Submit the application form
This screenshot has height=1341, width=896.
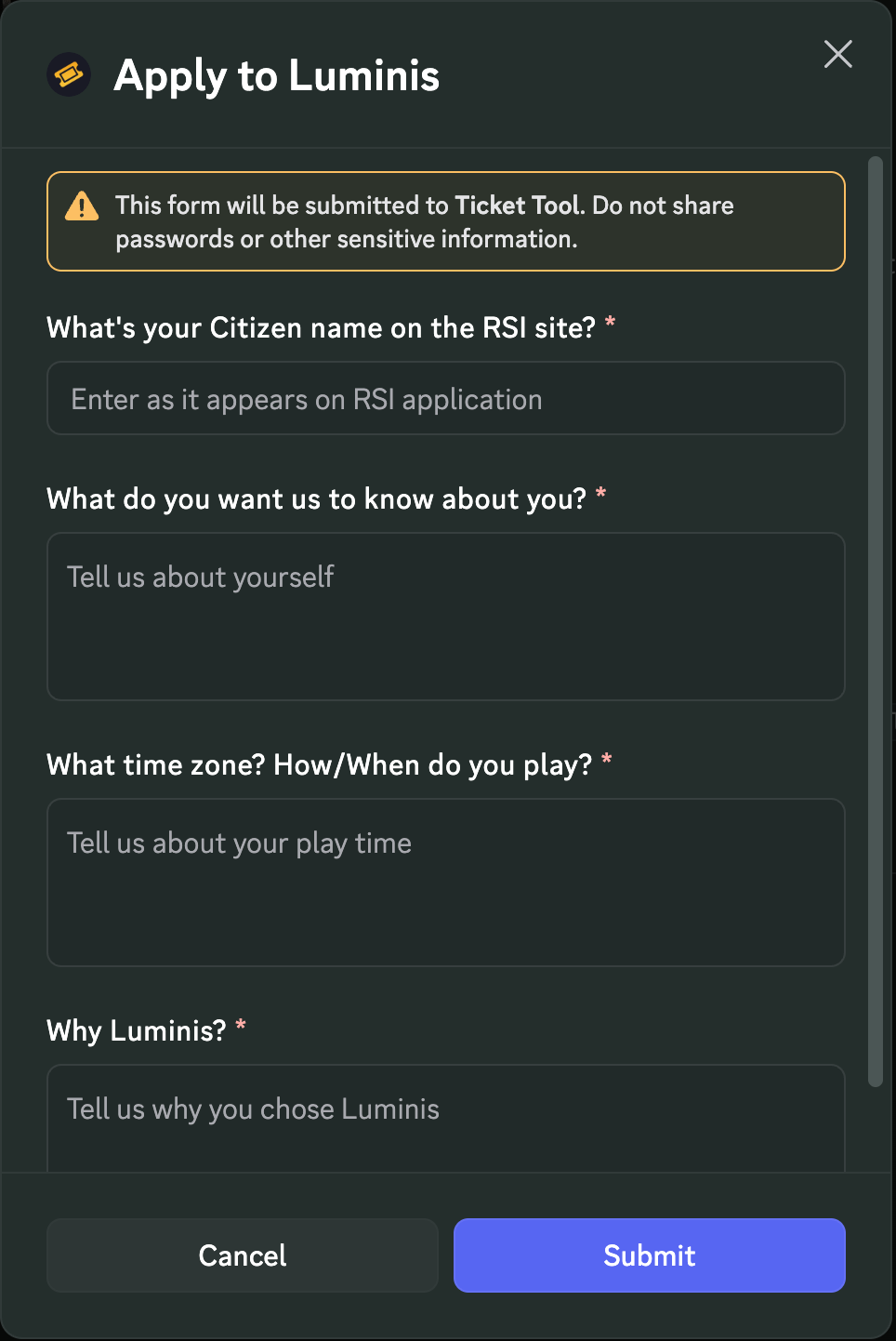tap(649, 1255)
